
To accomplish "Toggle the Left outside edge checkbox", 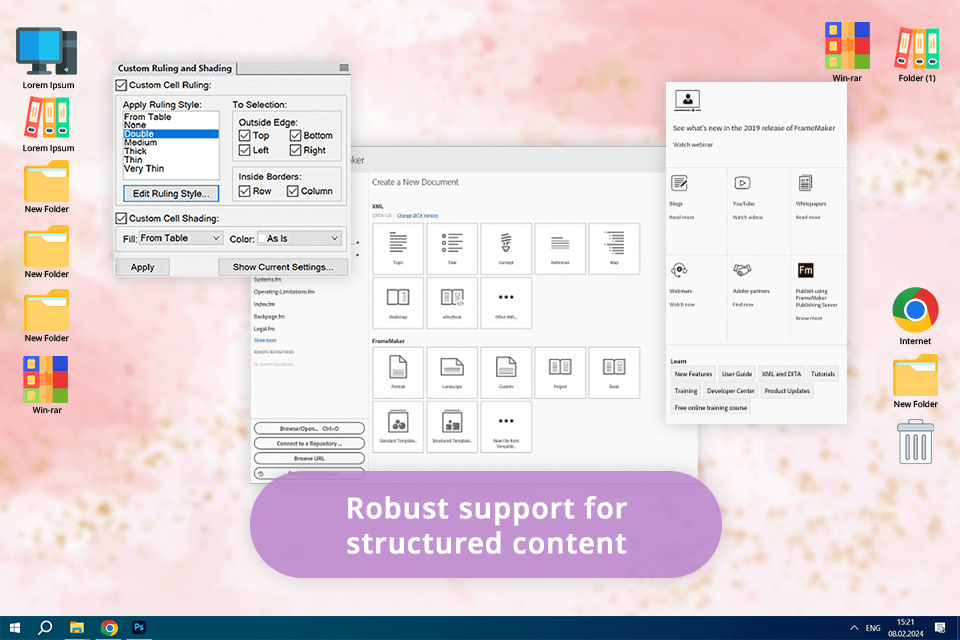I will click(x=244, y=150).
